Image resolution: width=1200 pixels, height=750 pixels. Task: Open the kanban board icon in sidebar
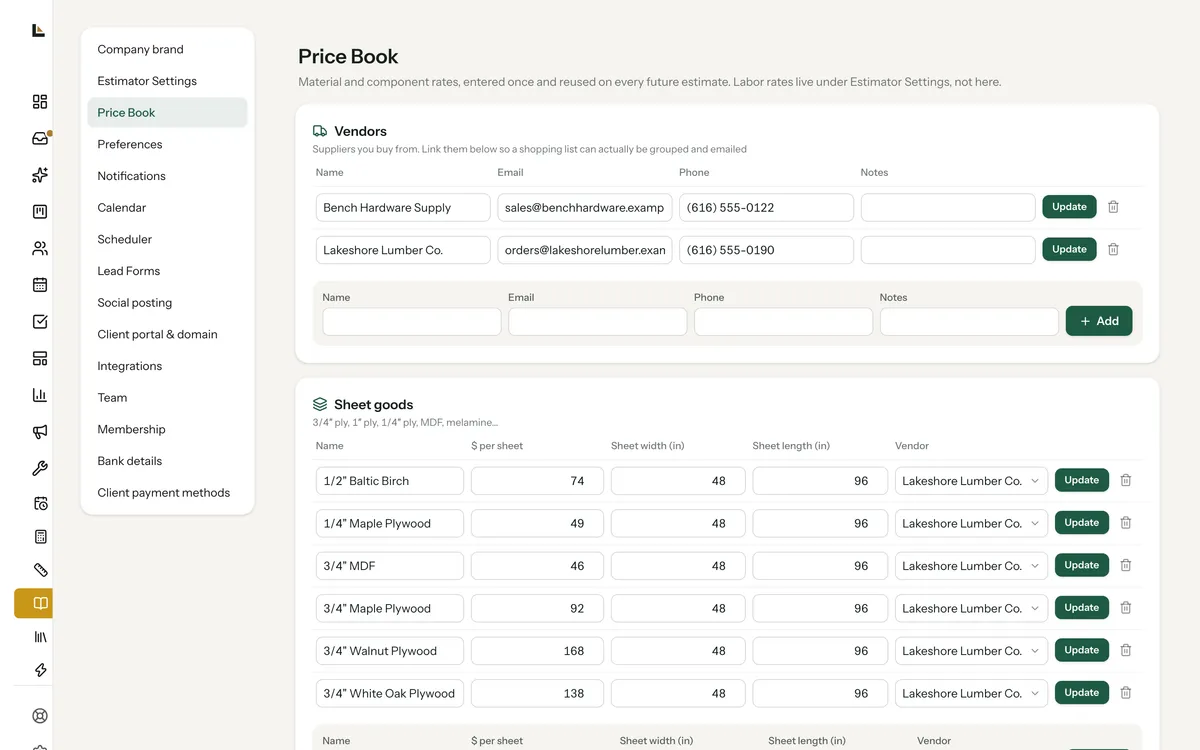[40, 211]
